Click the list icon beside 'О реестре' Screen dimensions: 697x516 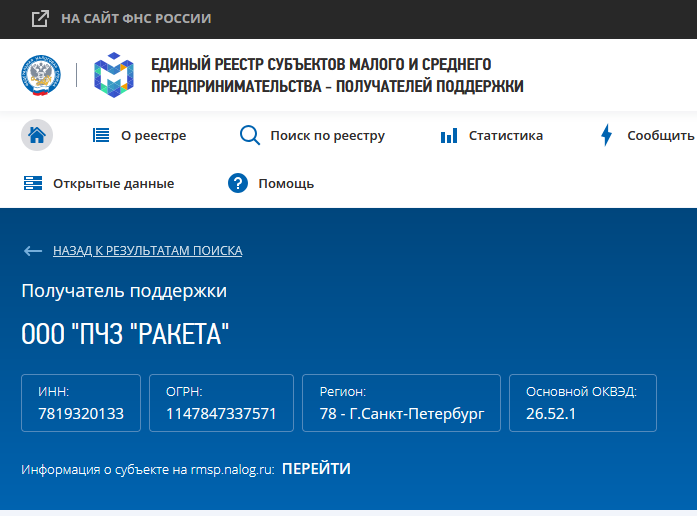click(x=101, y=135)
